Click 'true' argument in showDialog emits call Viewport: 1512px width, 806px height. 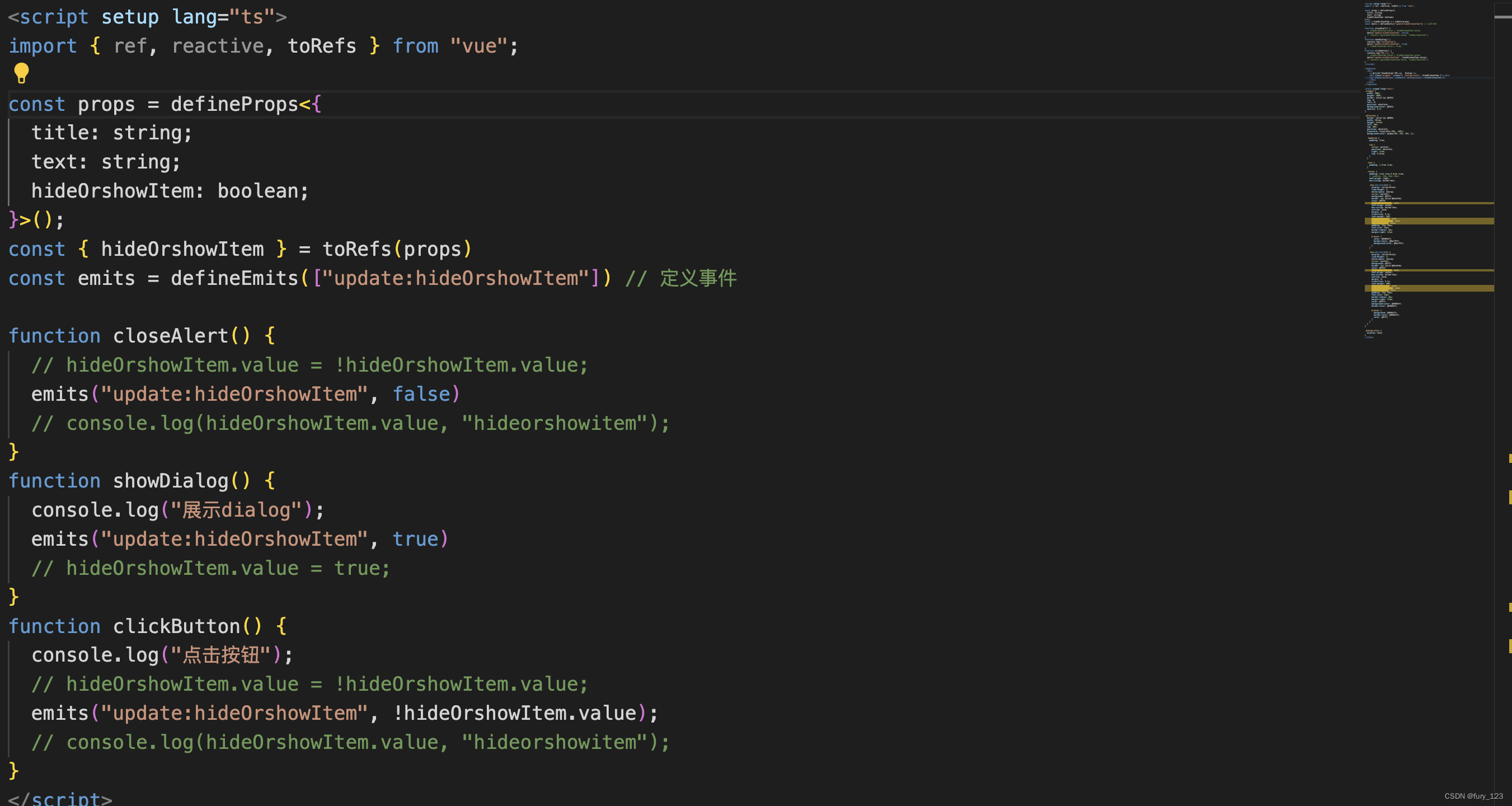click(415, 539)
